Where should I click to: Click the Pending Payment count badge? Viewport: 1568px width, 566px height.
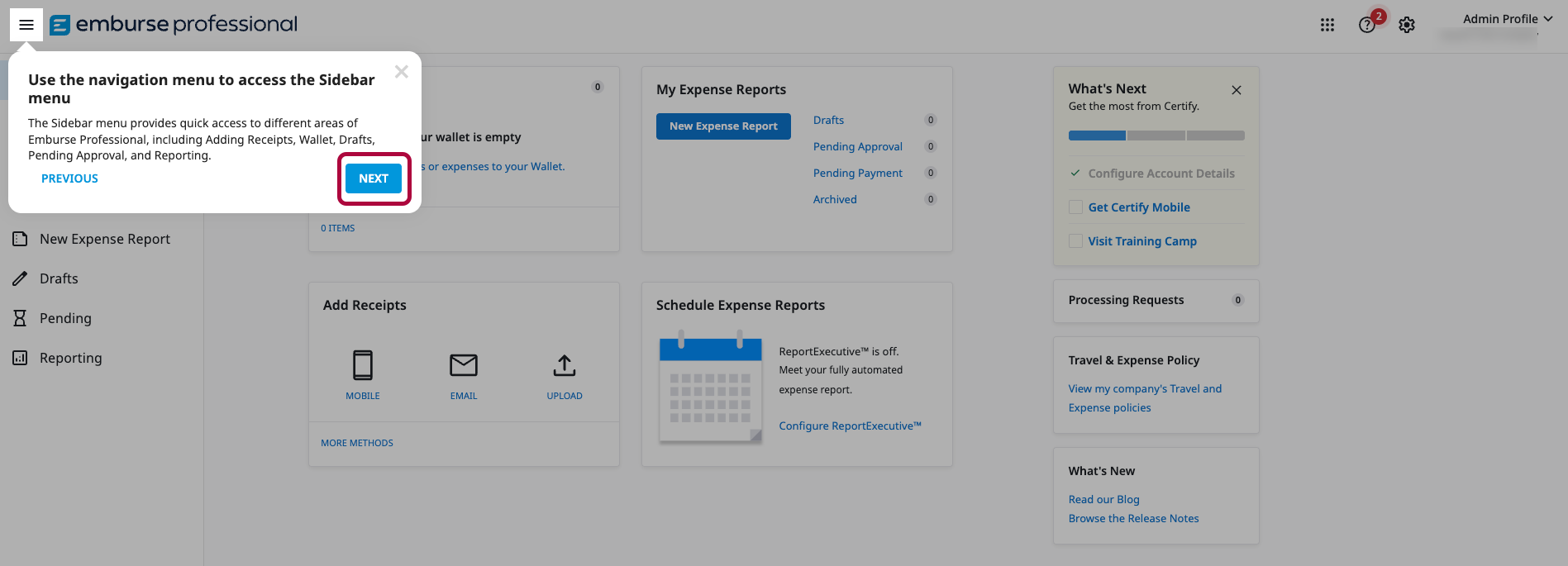coord(931,173)
